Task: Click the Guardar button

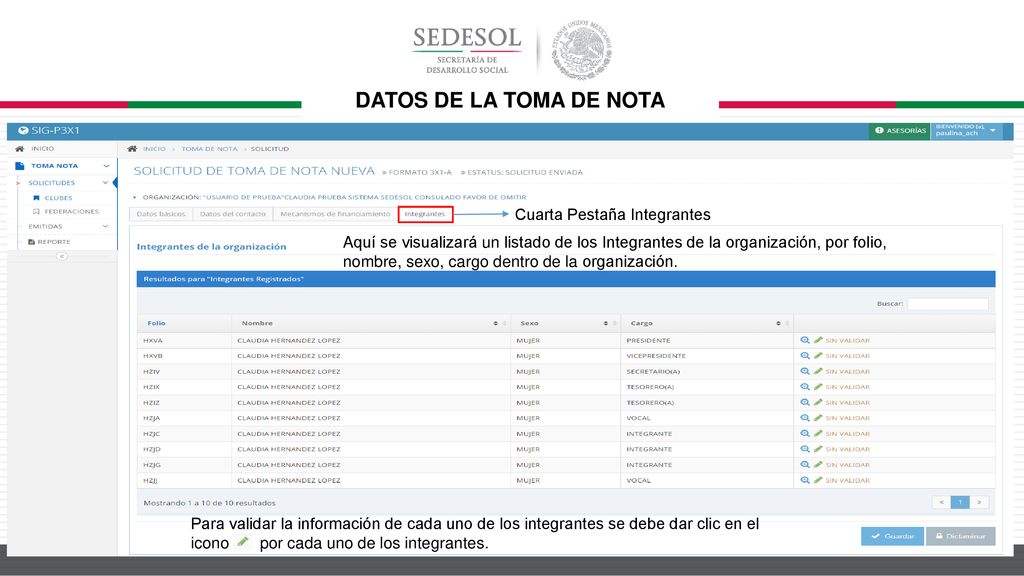Action: [892, 536]
